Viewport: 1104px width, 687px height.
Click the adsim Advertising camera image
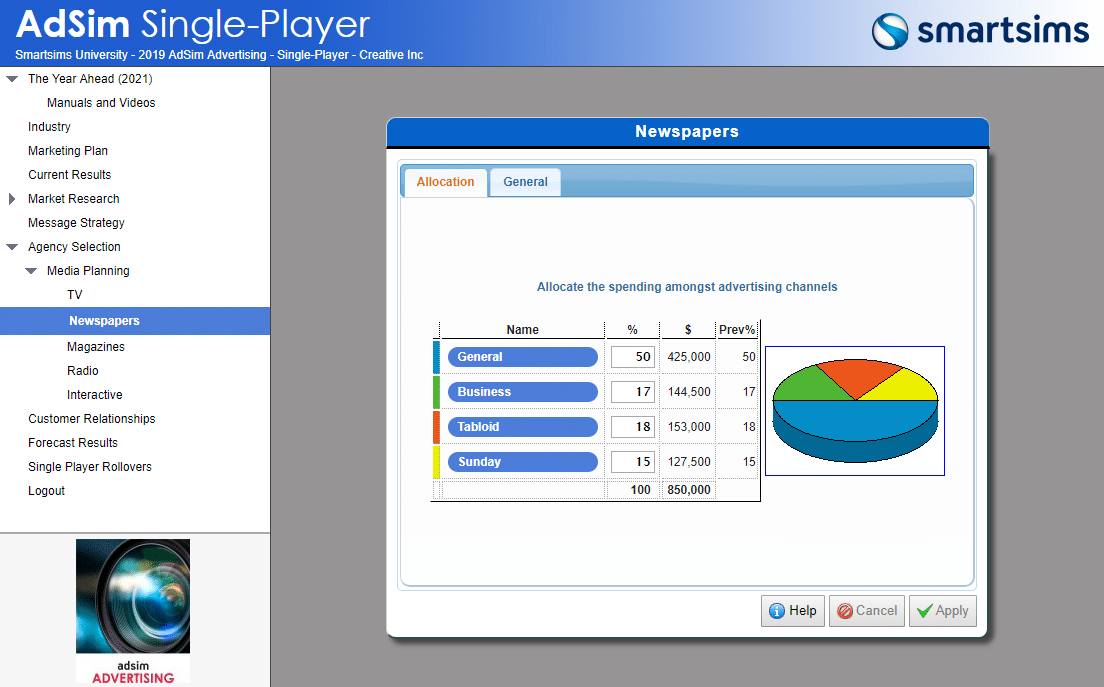133,610
